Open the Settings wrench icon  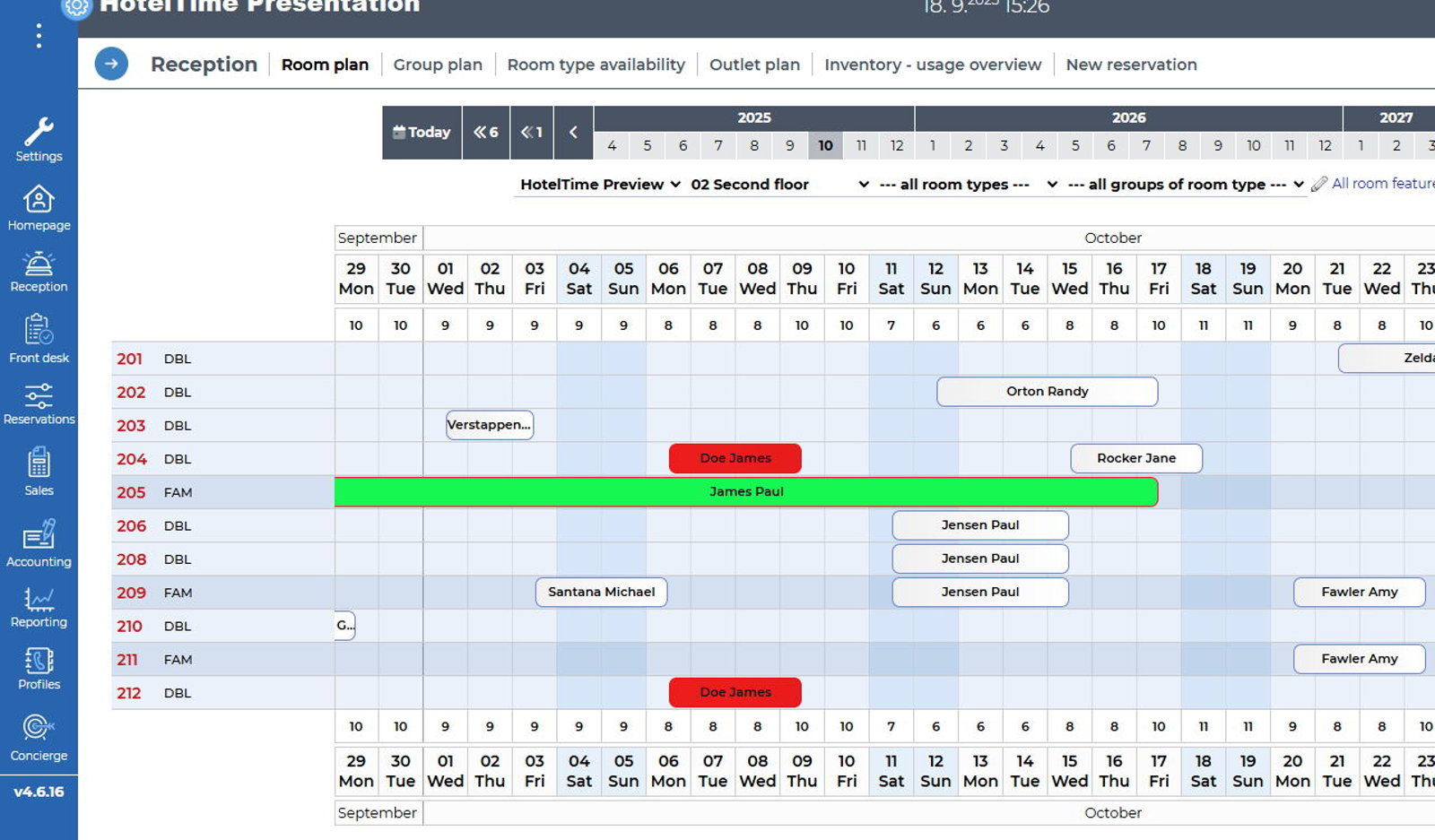[39, 132]
